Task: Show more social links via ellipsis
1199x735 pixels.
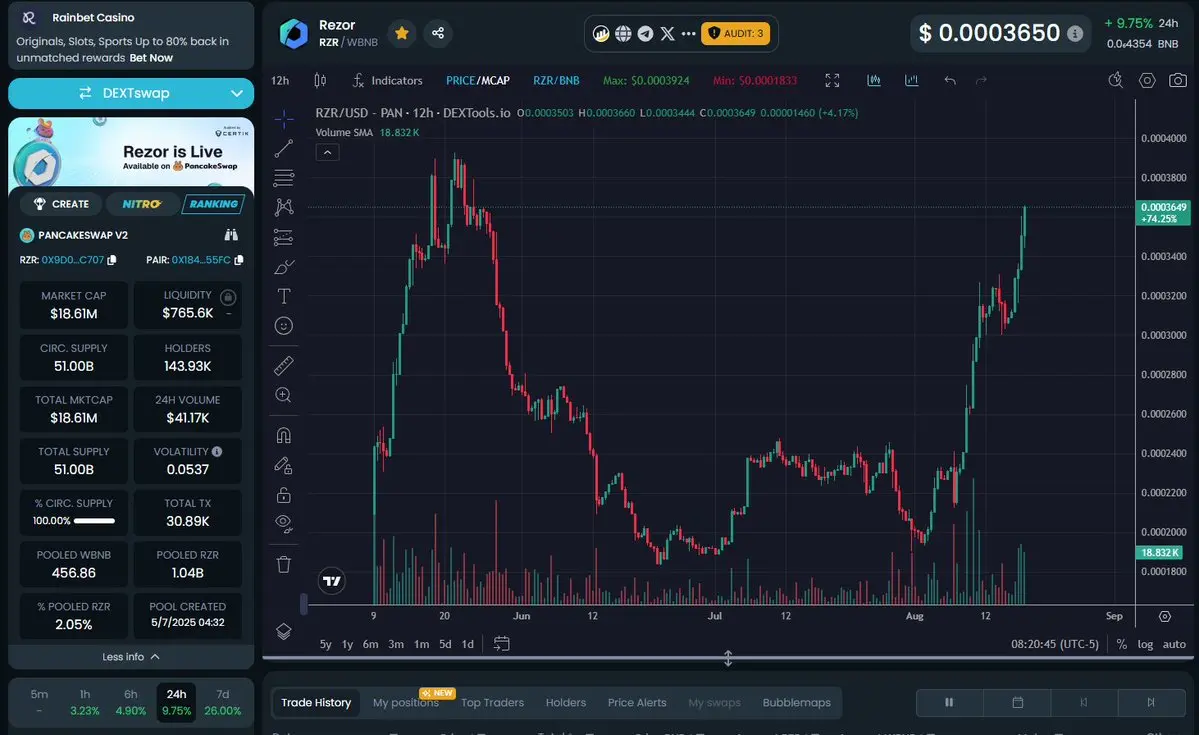Action: [x=688, y=34]
